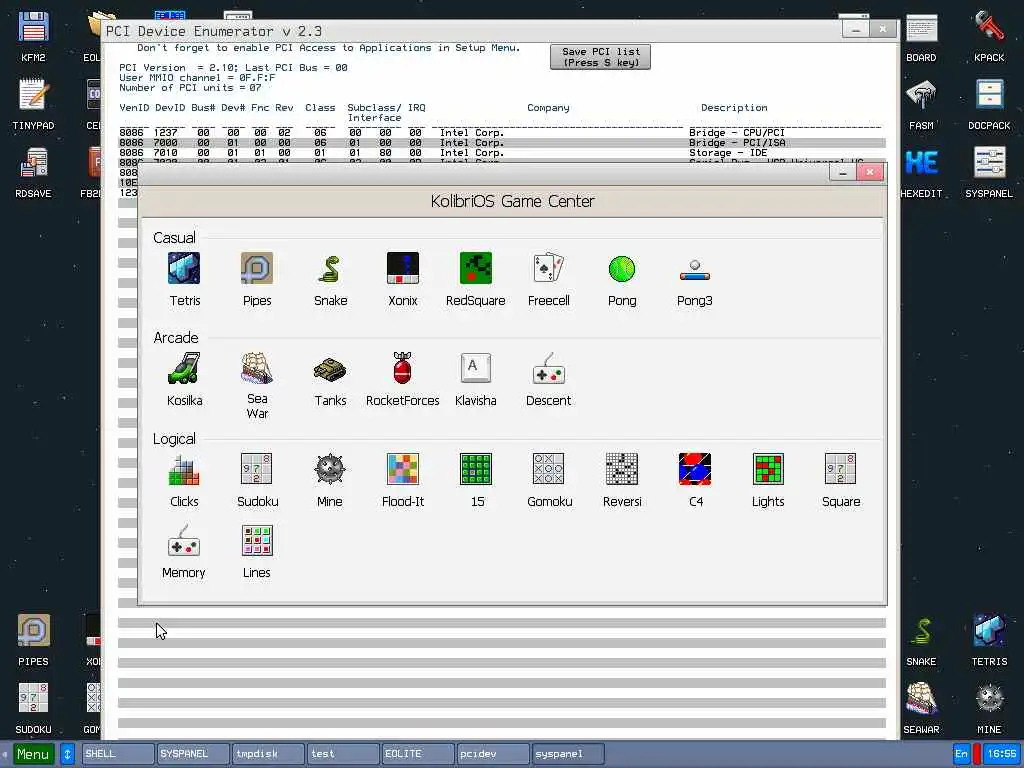Open HEXEDIT desktop icon
1024x768 pixels.
click(921, 172)
